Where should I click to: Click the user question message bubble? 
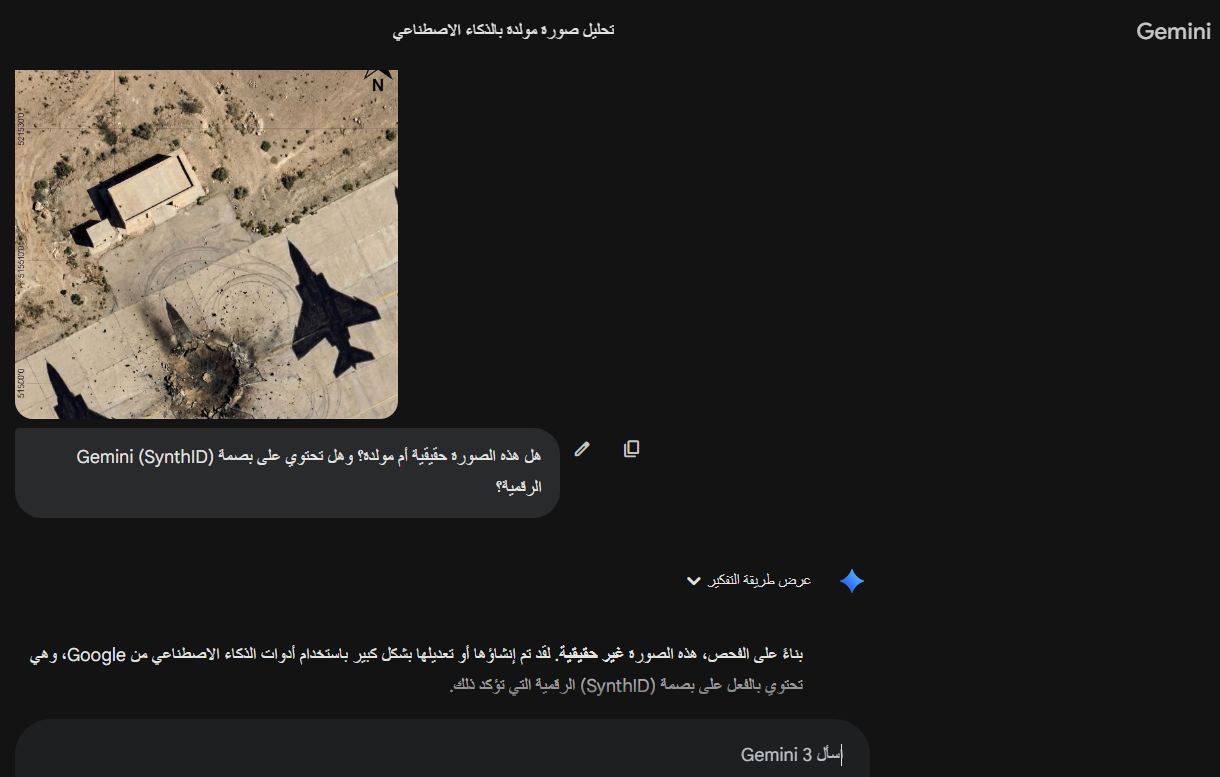287,473
